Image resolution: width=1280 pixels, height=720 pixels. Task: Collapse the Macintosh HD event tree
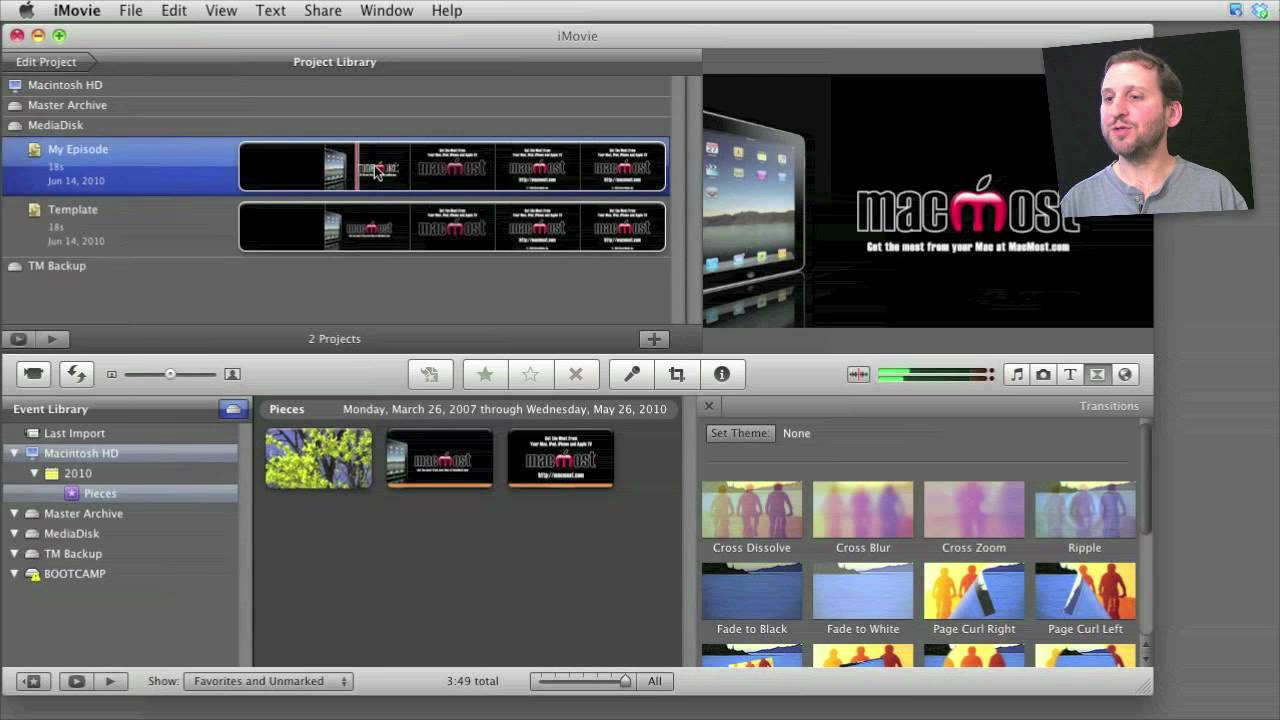[x=14, y=453]
